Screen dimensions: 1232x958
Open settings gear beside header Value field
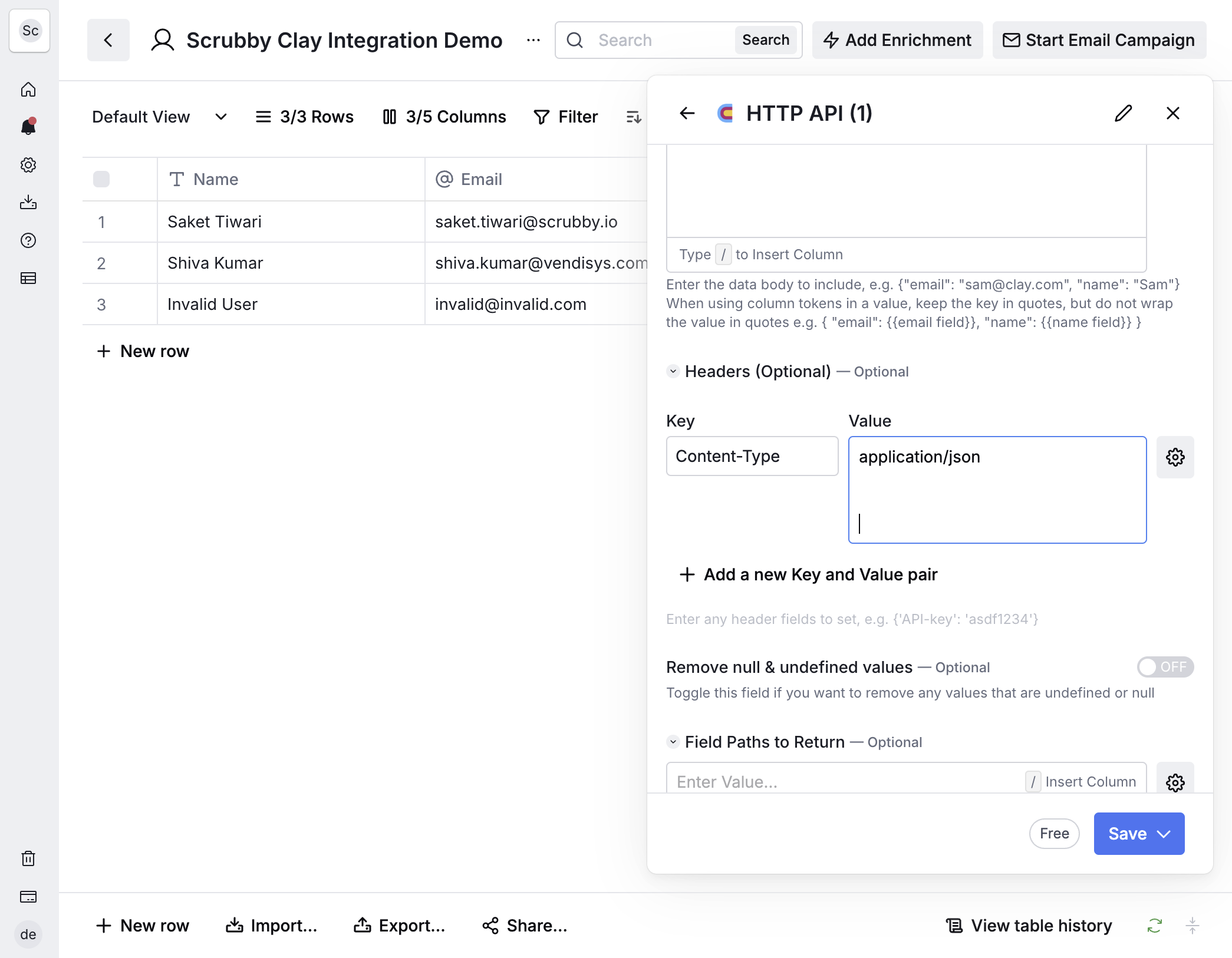(x=1175, y=457)
